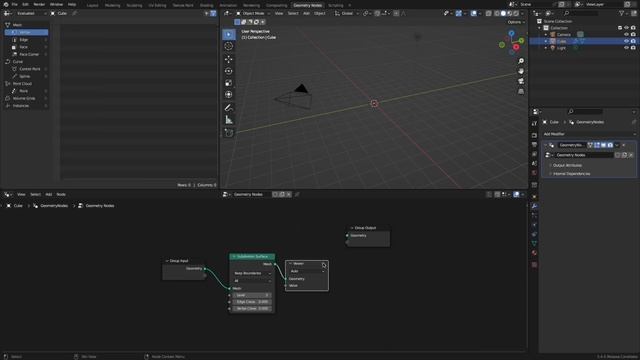Open the Render properties tab icon

pos(534,135)
